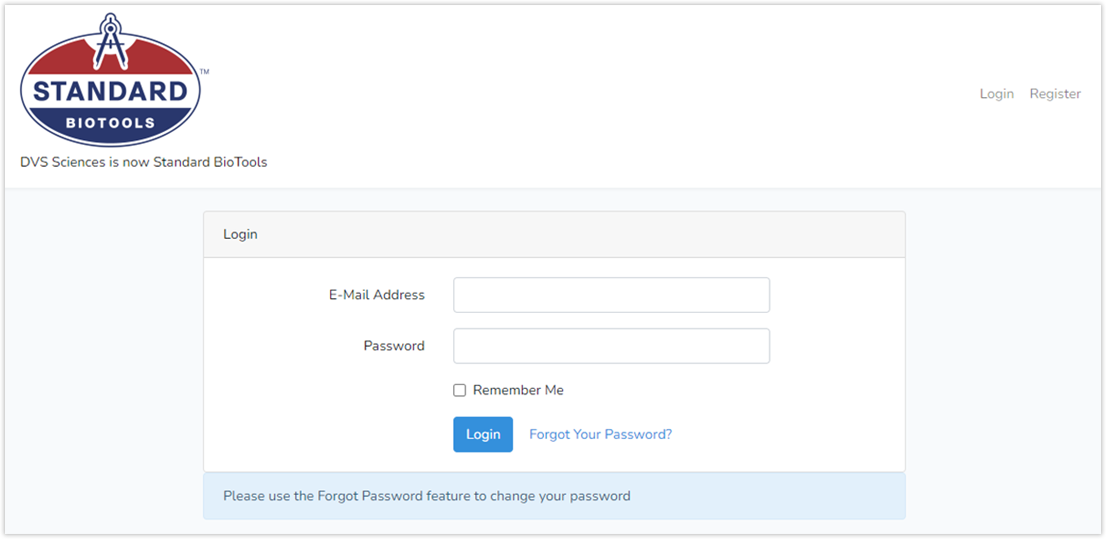Click the BIOTOOLS text in the logo

tap(110, 123)
